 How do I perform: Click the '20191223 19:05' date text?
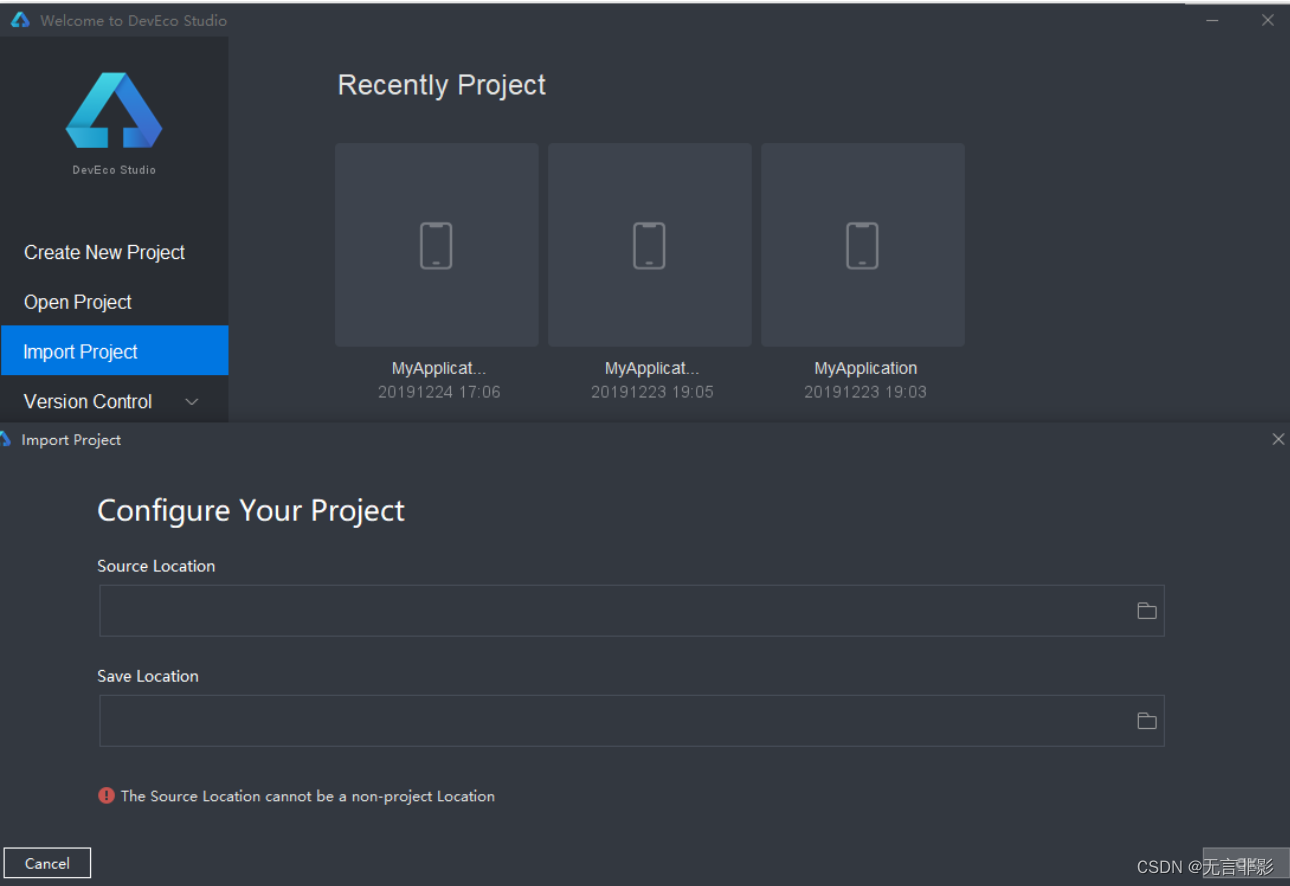tap(652, 392)
